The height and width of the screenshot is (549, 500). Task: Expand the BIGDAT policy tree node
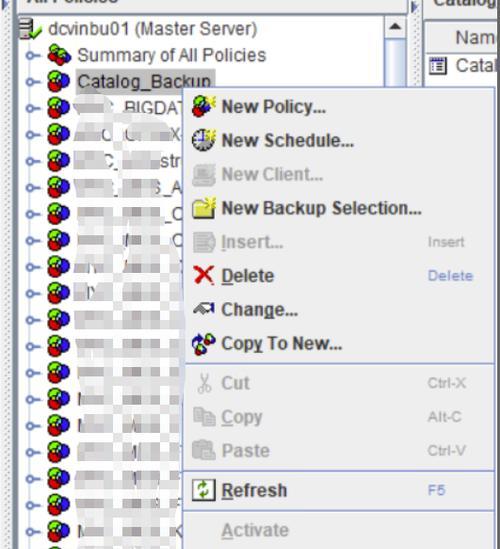click(33, 108)
